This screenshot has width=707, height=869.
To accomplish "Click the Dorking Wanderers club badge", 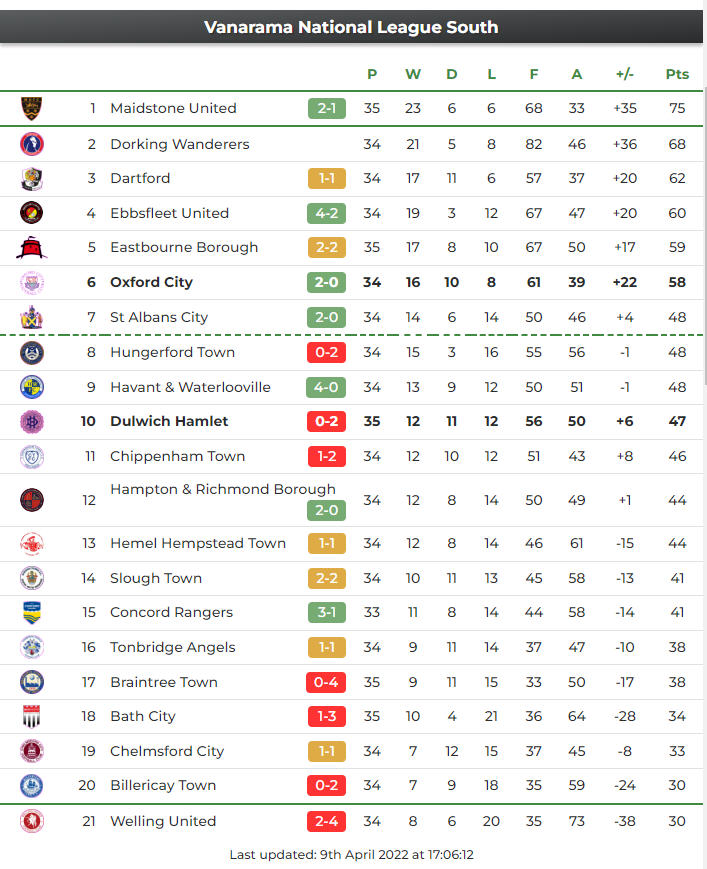I will click(x=32, y=144).
